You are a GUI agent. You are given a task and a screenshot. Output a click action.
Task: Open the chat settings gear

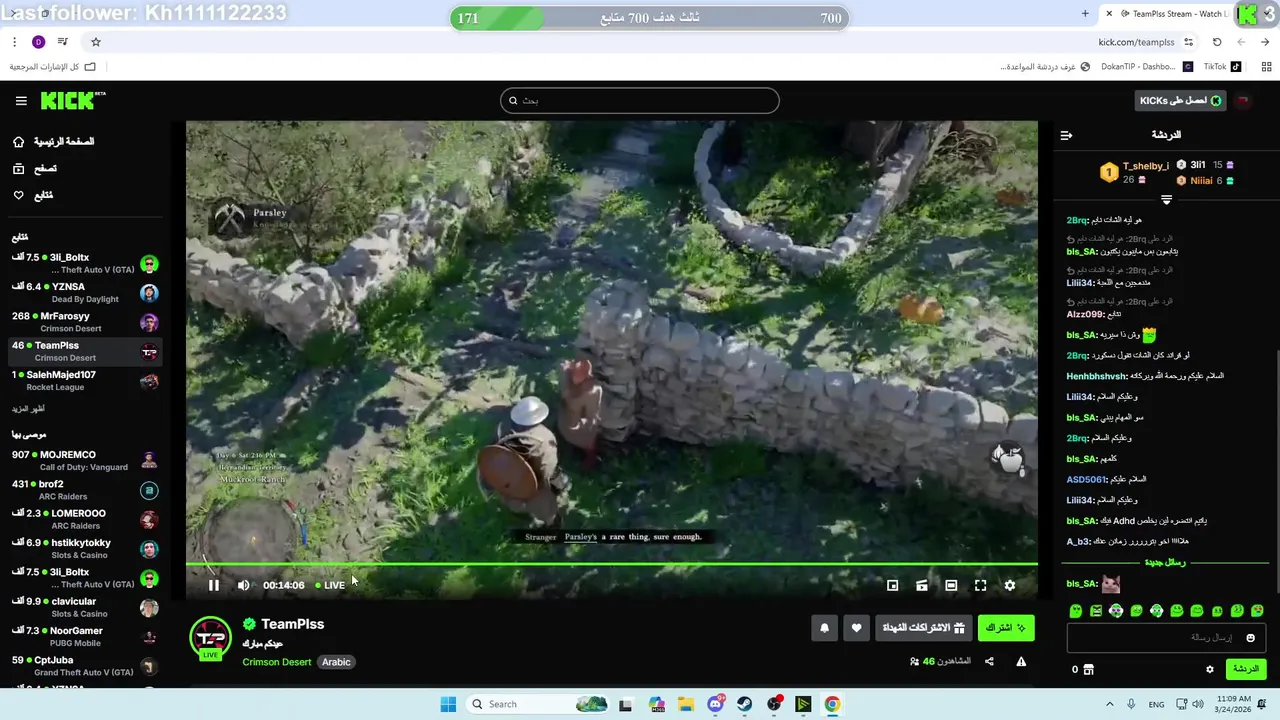[1209, 669]
